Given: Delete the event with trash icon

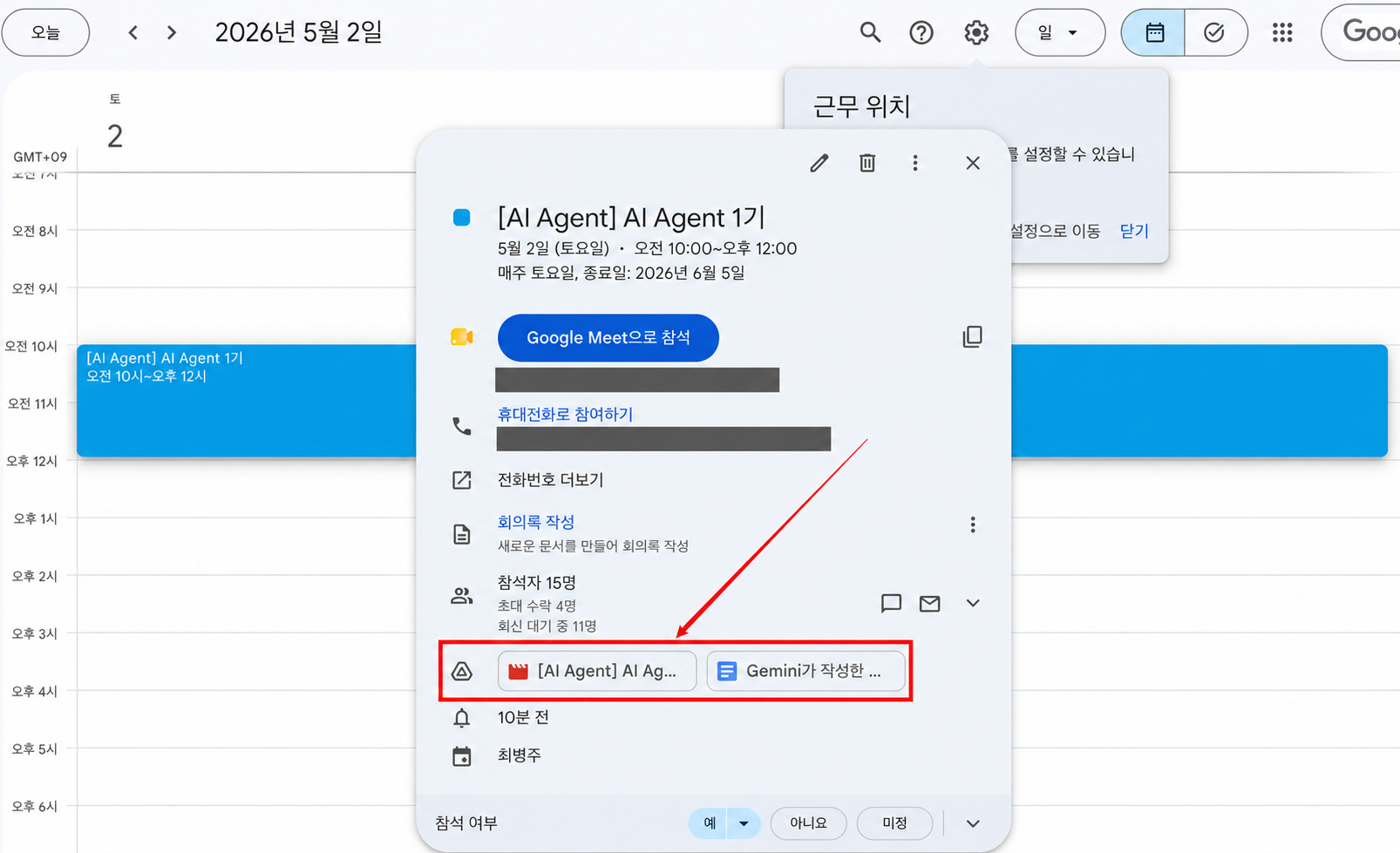Looking at the screenshot, I should [867, 163].
